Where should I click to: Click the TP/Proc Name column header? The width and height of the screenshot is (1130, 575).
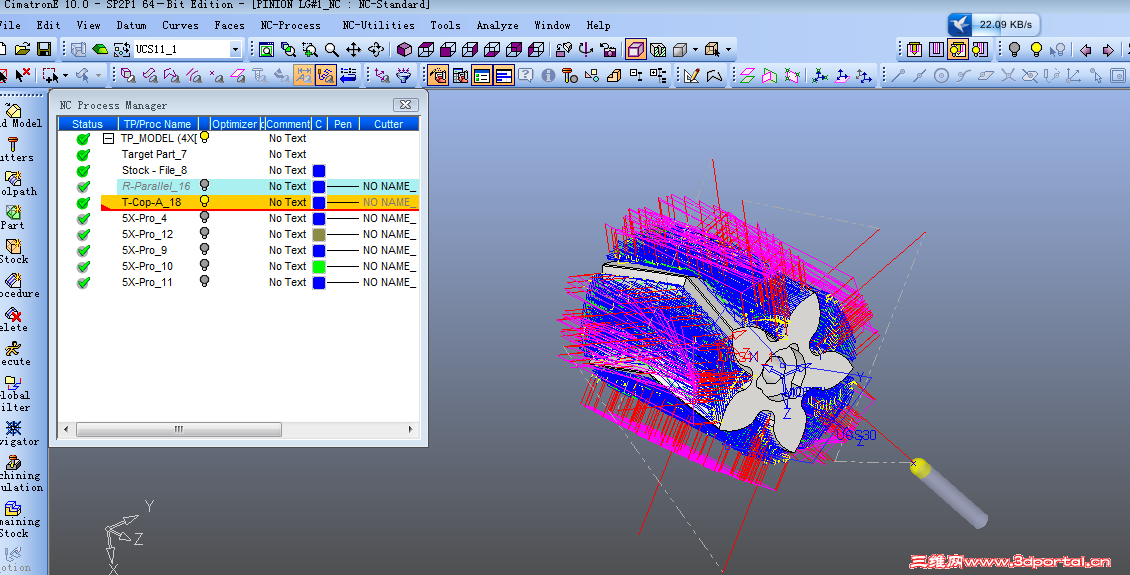click(x=157, y=124)
